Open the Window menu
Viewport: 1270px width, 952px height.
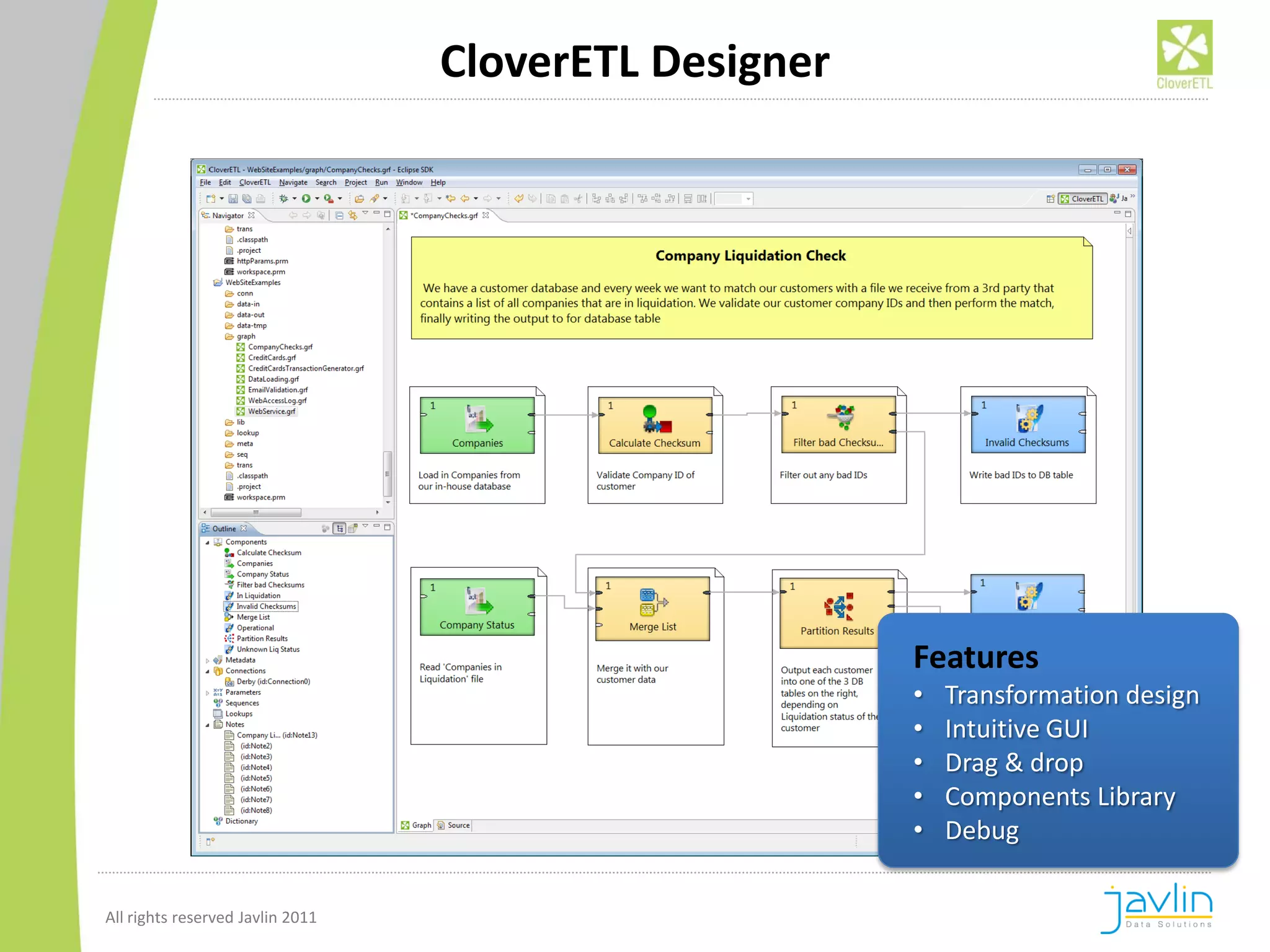coord(409,183)
